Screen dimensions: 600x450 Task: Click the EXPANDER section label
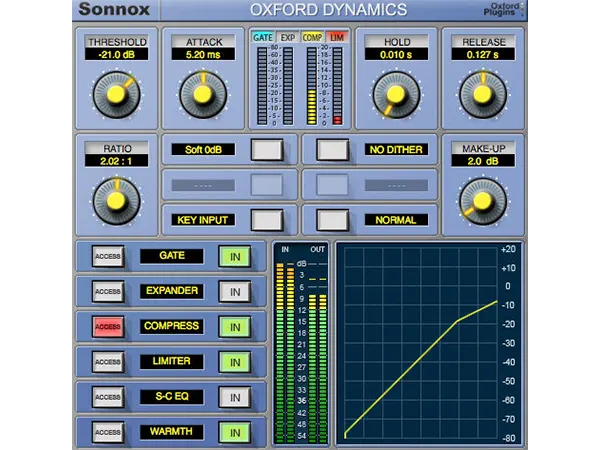click(172, 291)
